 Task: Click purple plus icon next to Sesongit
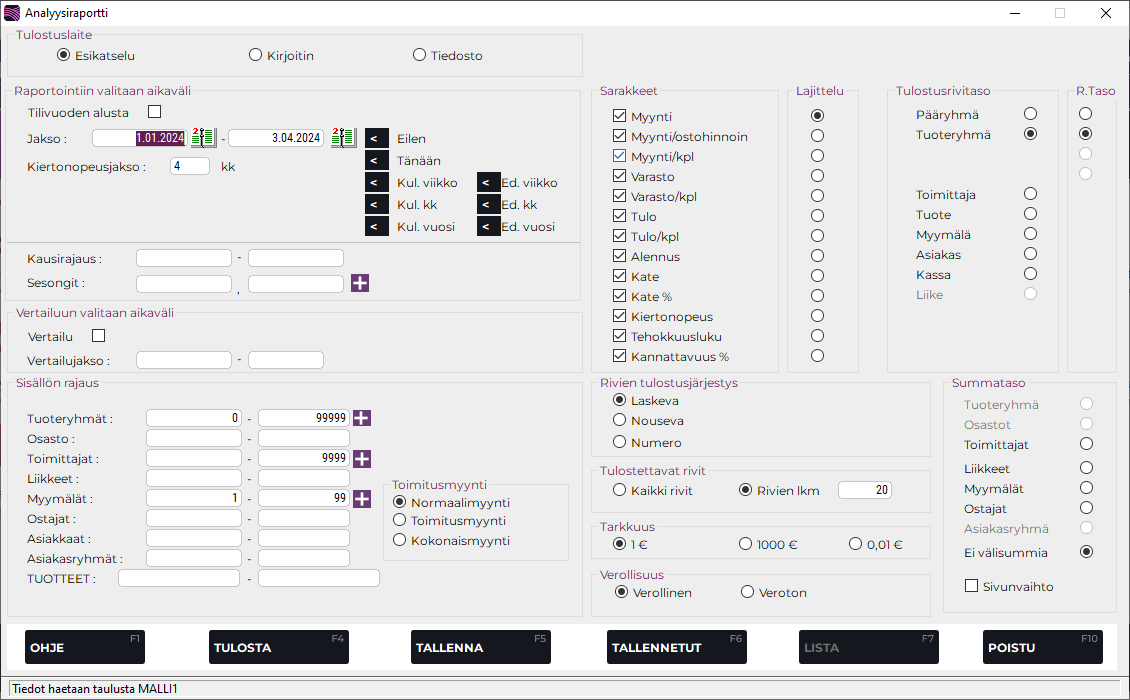pyautogui.click(x=360, y=284)
